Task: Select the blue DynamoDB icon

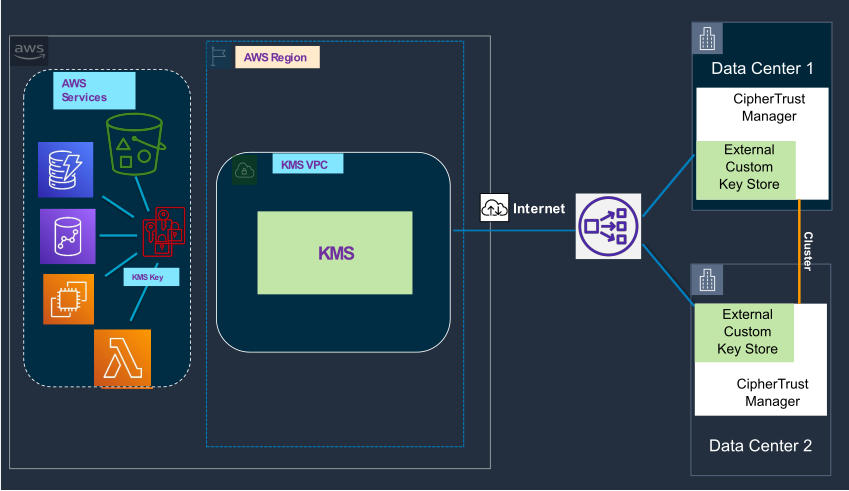Action: (x=66, y=168)
